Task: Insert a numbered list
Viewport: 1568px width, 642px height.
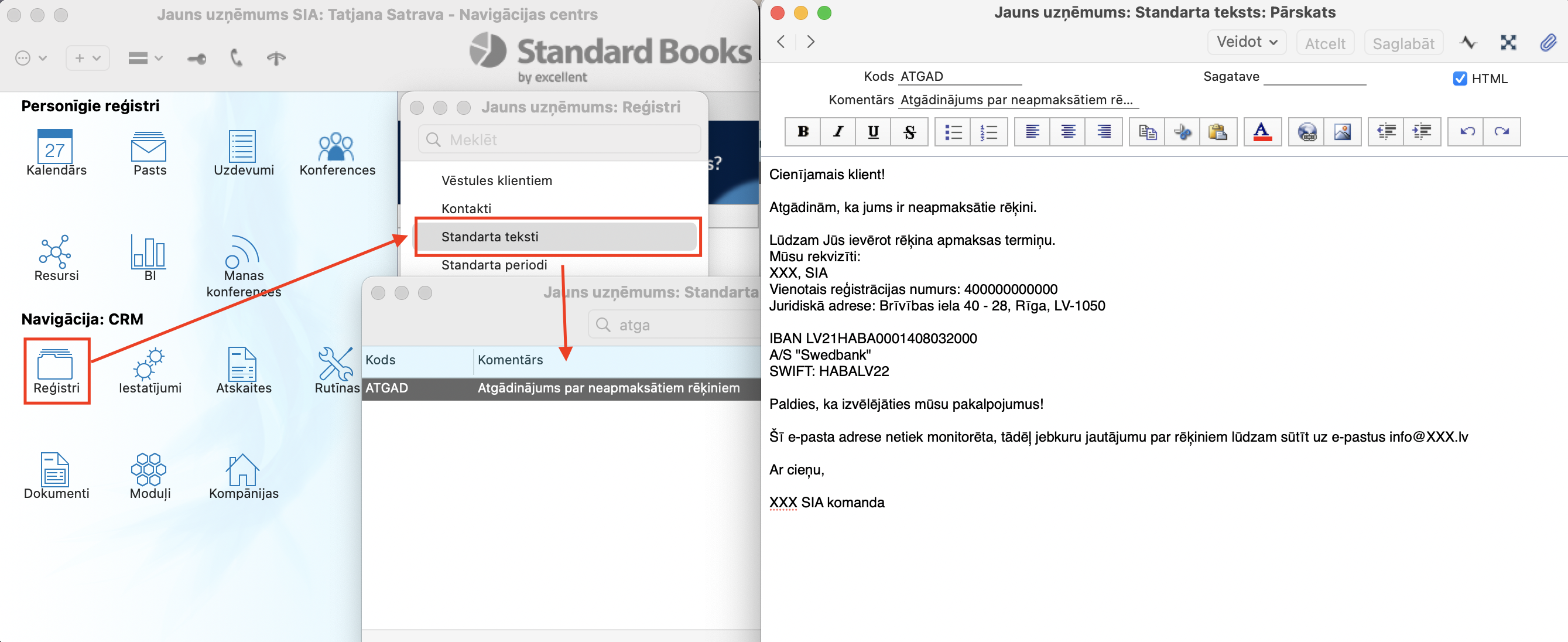Action: pos(989,132)
